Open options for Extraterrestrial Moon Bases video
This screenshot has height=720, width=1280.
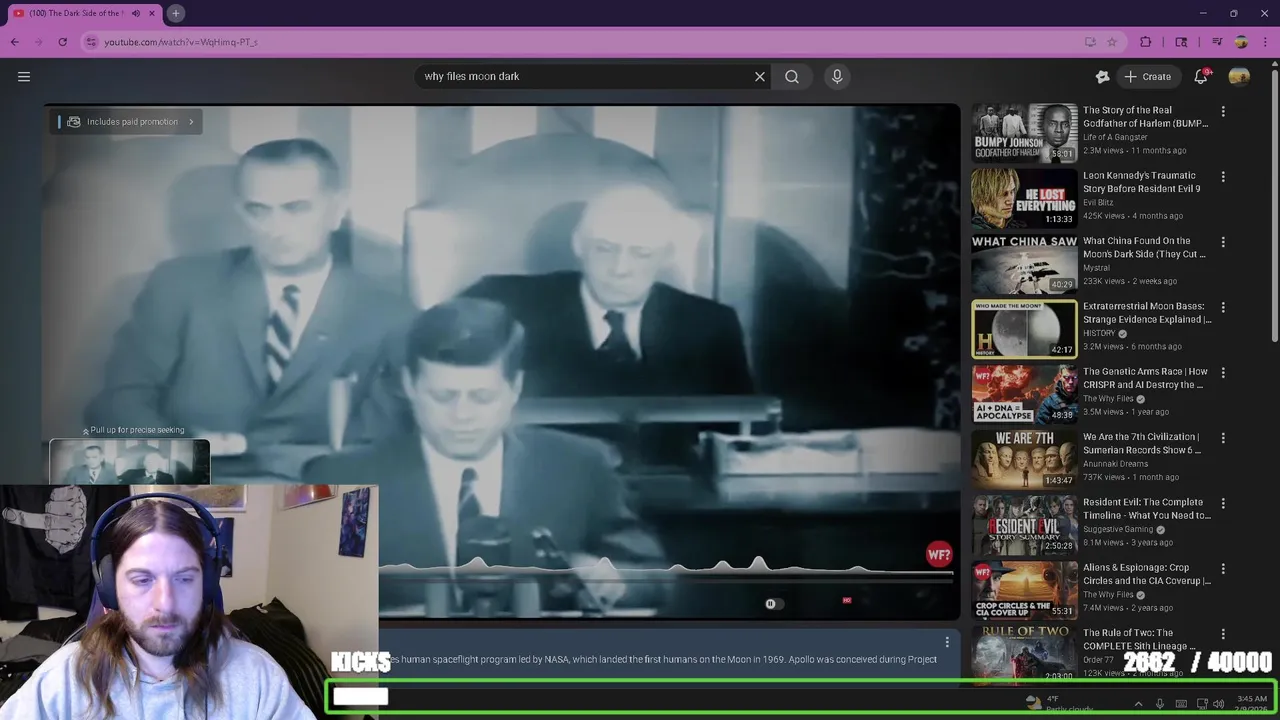[x=1222, y=308]
